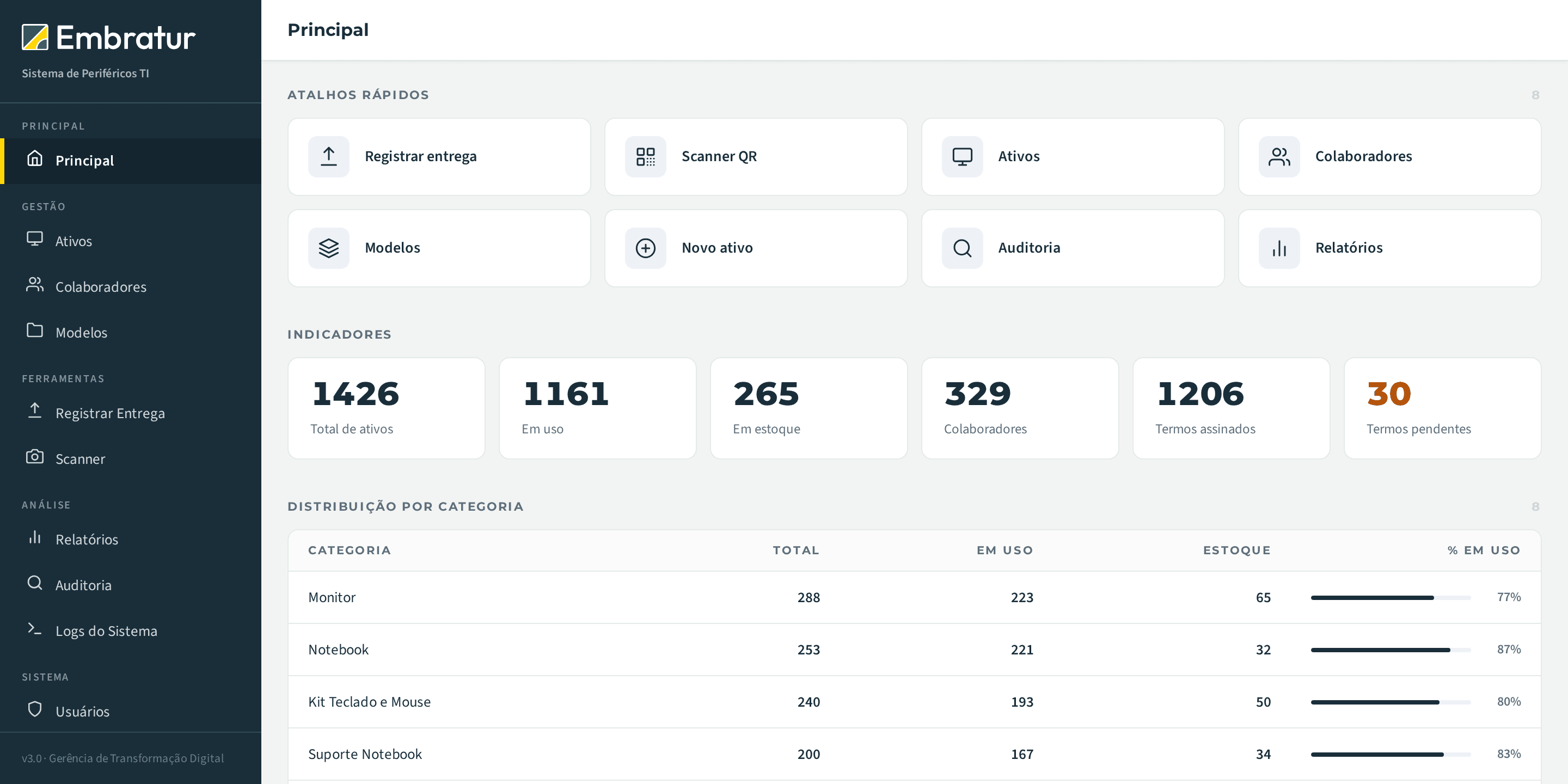
Task: Click the EM USO column header
Action: [1005, 550]
